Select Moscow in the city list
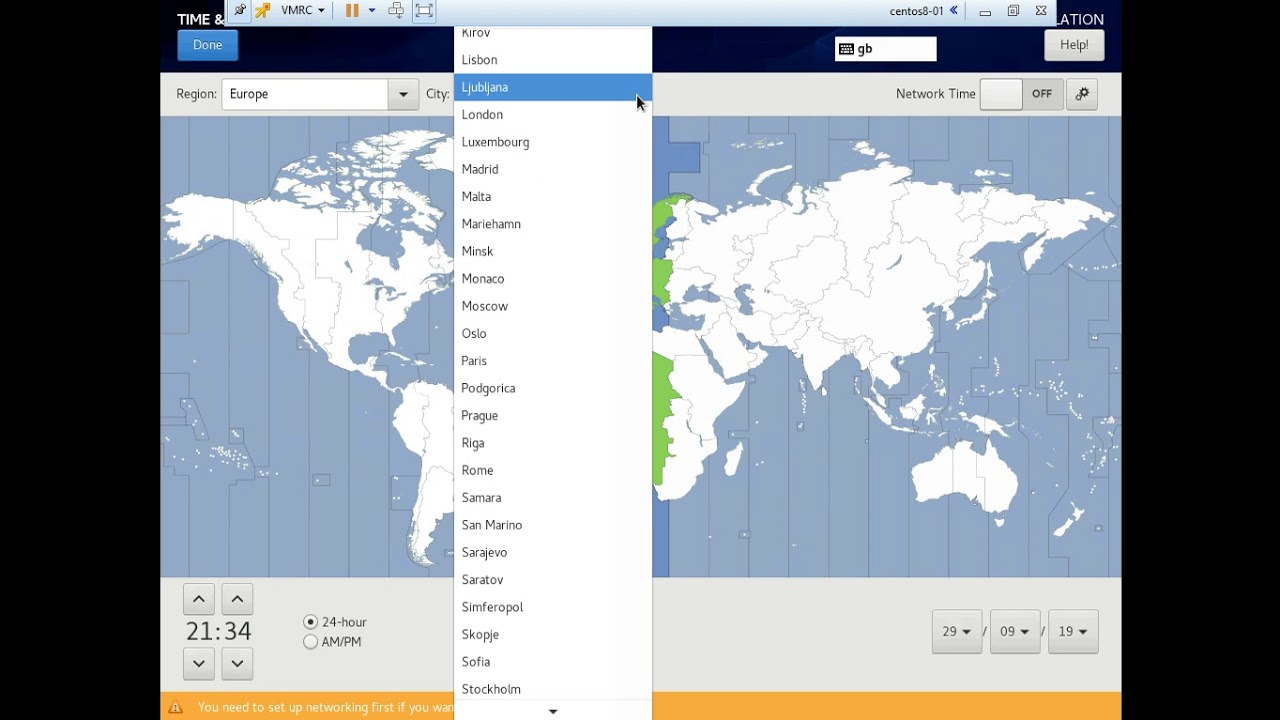Screen dimensions: 1280x720 coord(553,306)
